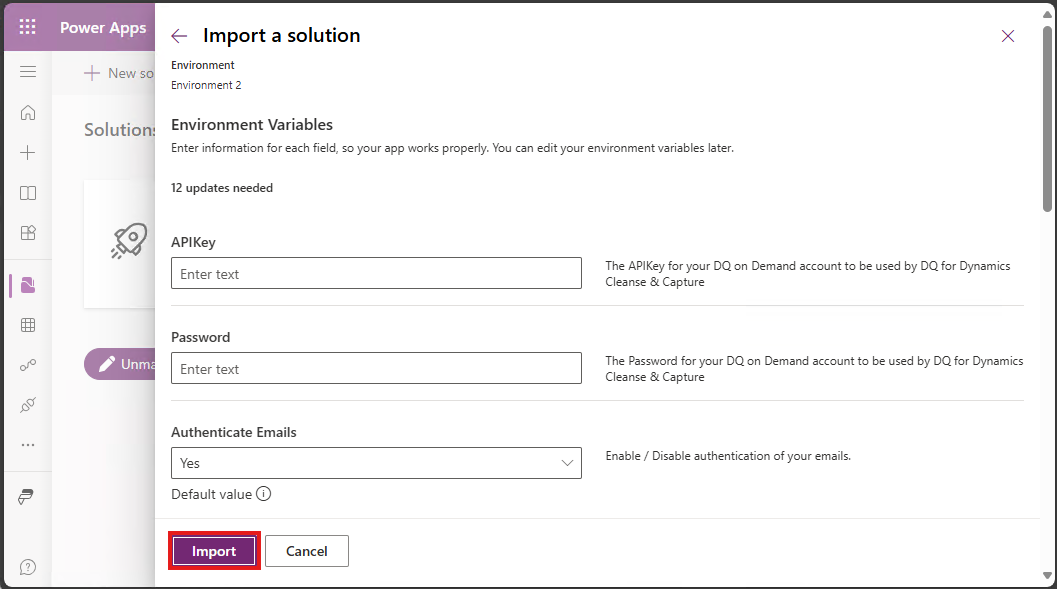Viewport: 1057px width, 589px height.
Task: Open the Tables grid icon
Action: [28, 326]
